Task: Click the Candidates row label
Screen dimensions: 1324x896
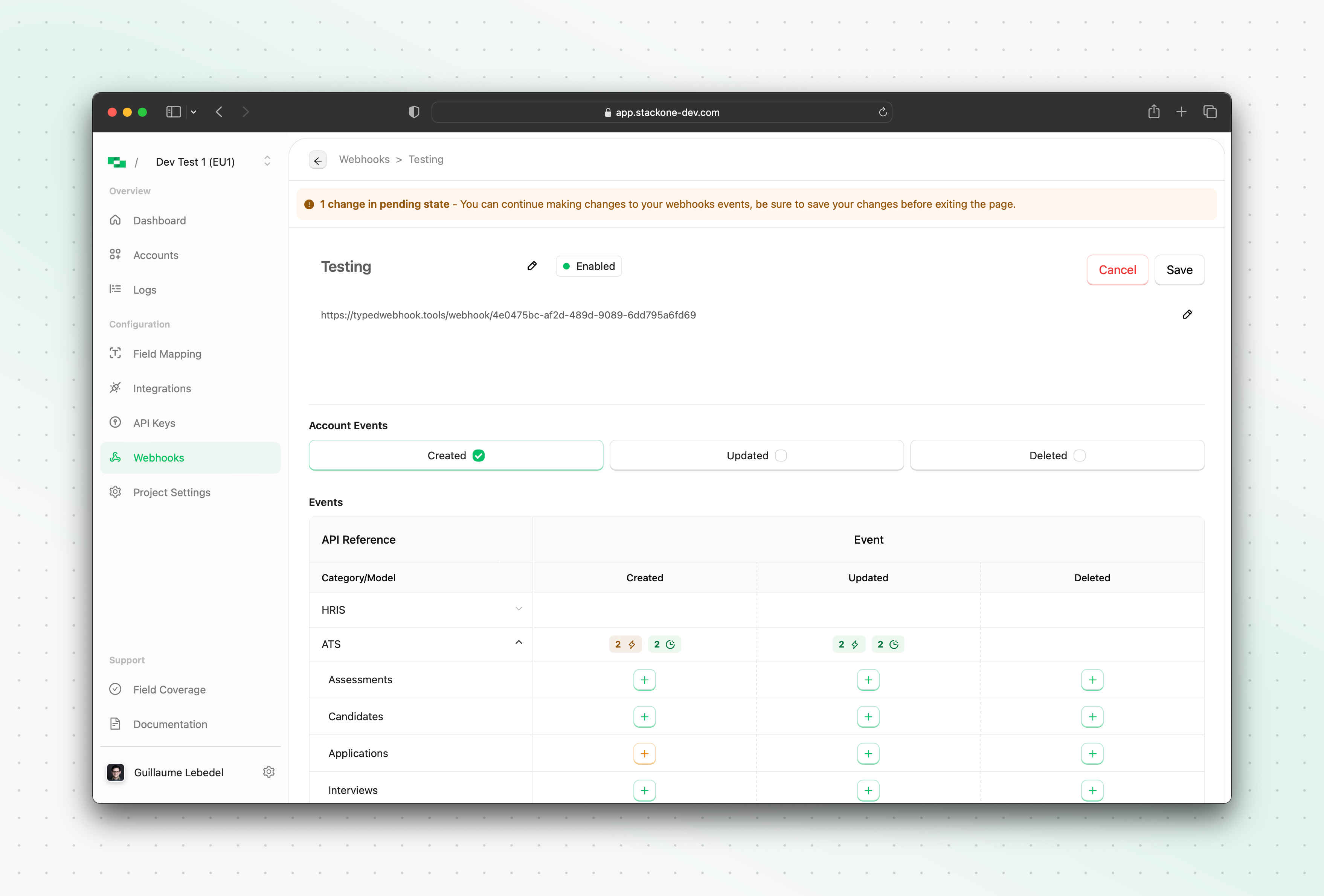Action: tap(355, 716)
